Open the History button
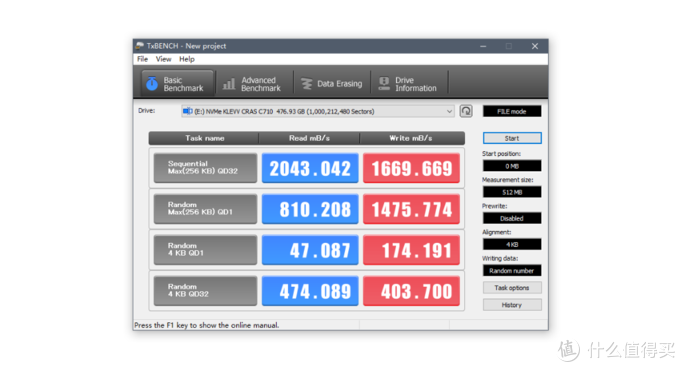Screen dimensions: 680x367 [x=512, y=305]
